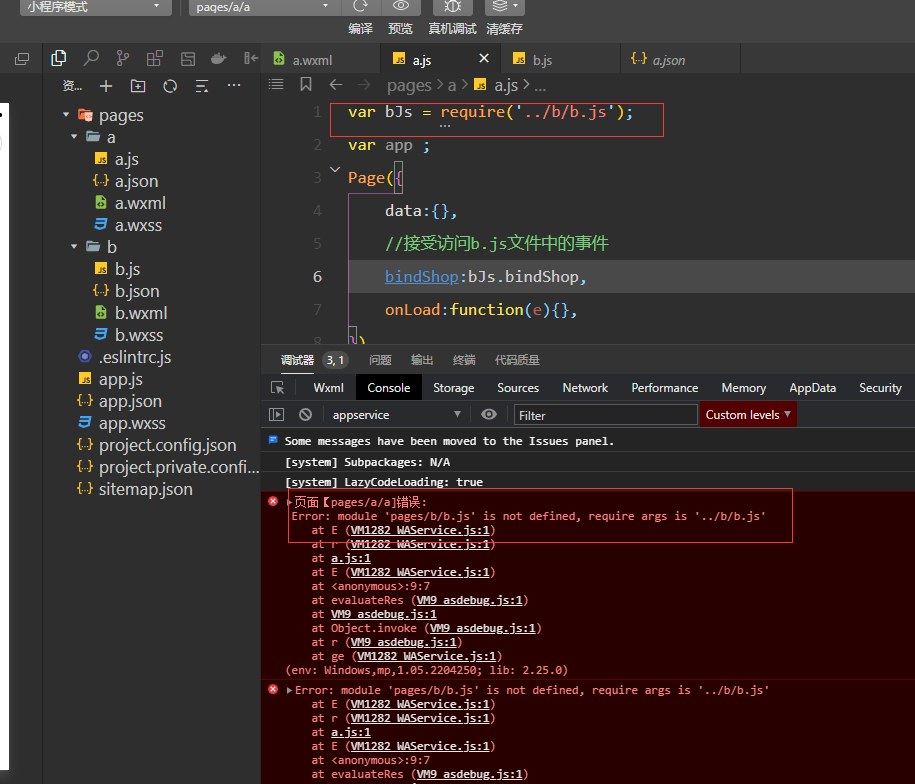Select the 问题 panel tab
This screenshot has width=915, height=784.
tap(380, 360)
